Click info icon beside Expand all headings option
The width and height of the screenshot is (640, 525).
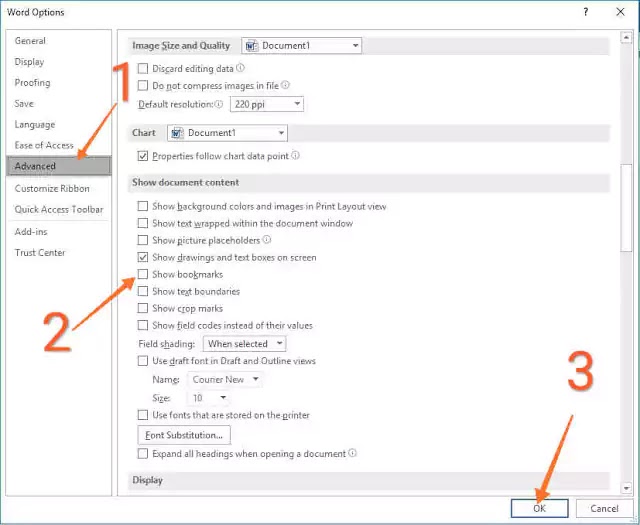click(x=352, y=453)
